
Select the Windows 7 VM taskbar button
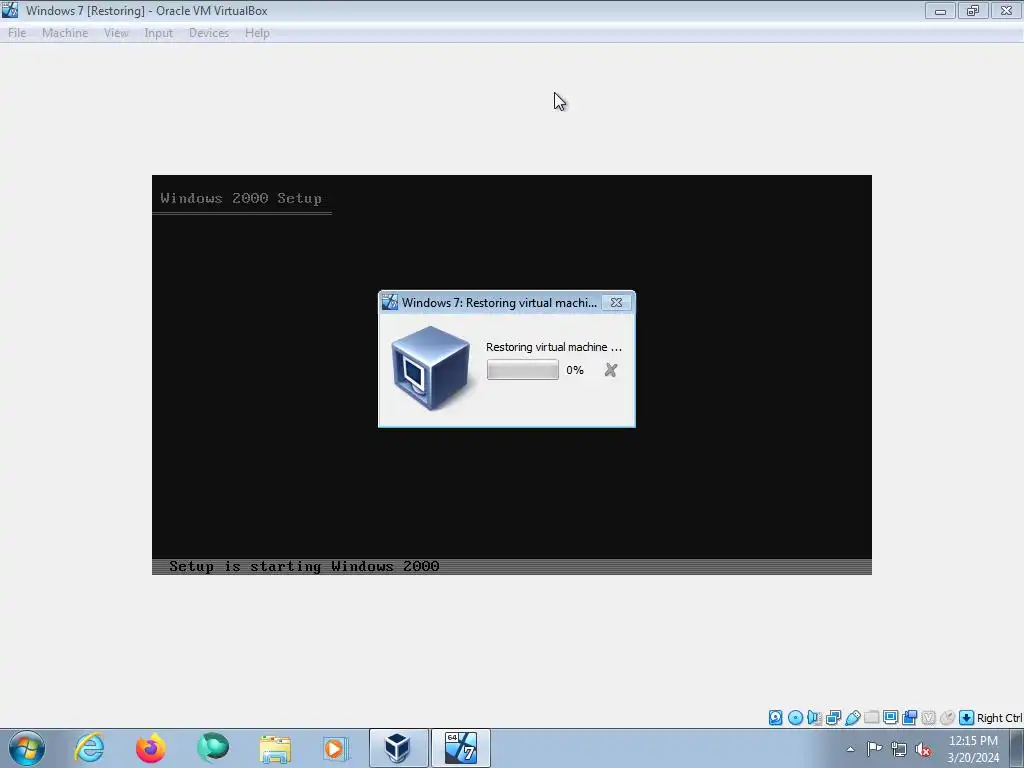(460, 748)
